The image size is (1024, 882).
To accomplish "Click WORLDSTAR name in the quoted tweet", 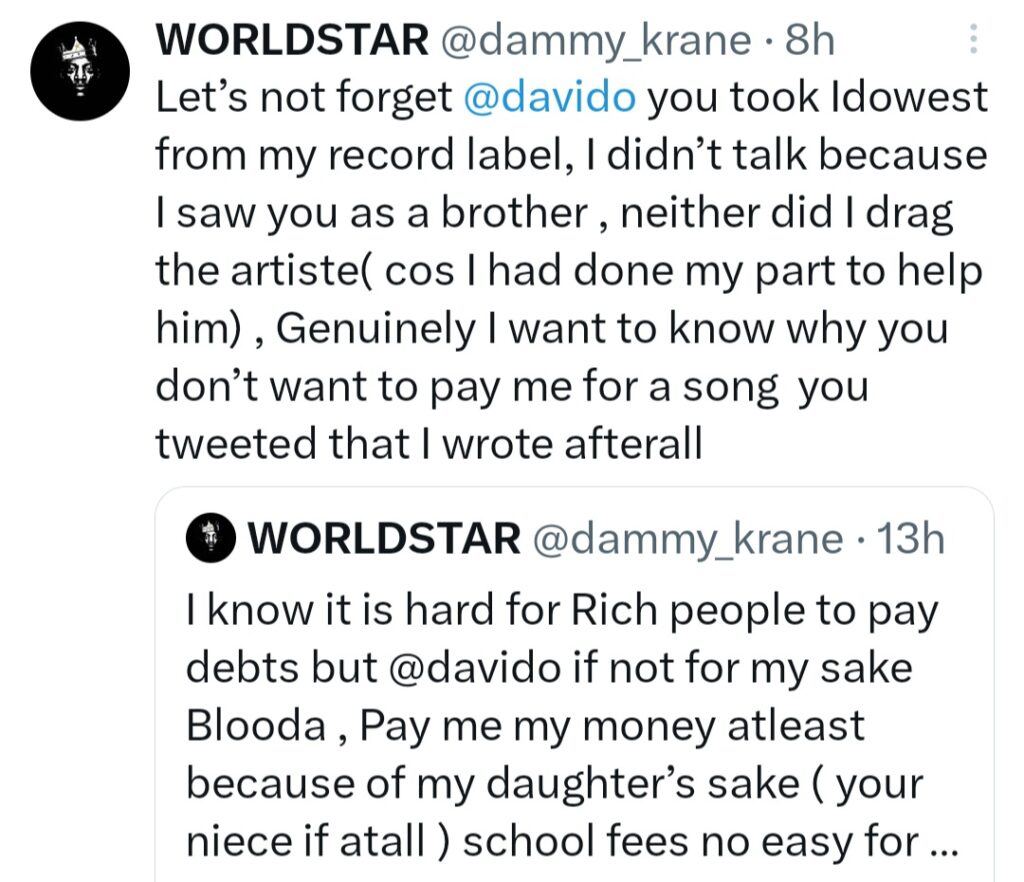I will pyautogui.click(x=384, y=539).
